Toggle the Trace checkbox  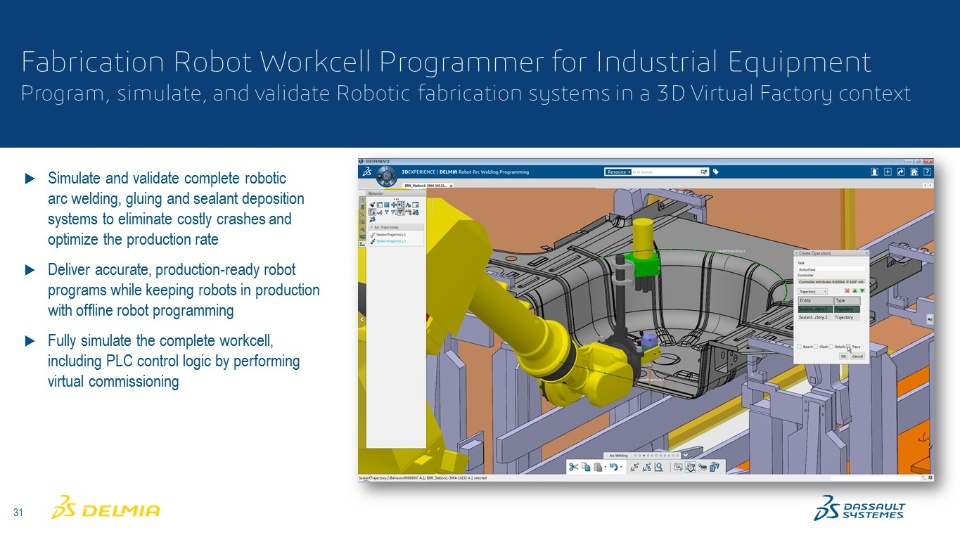tap(848, 347)
